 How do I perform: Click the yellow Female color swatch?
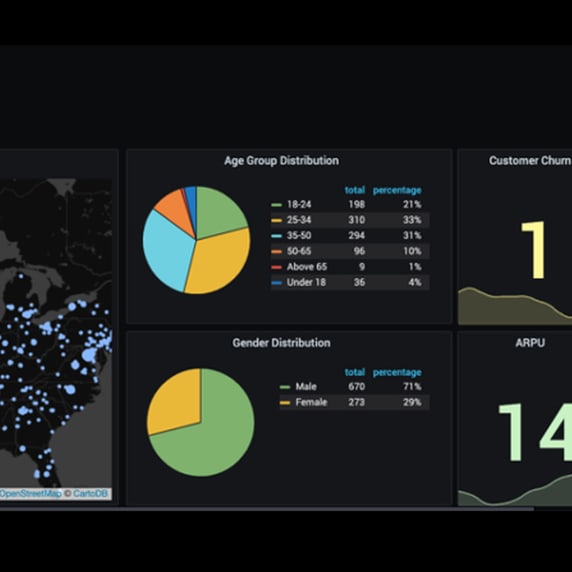(x=285, y=403)
